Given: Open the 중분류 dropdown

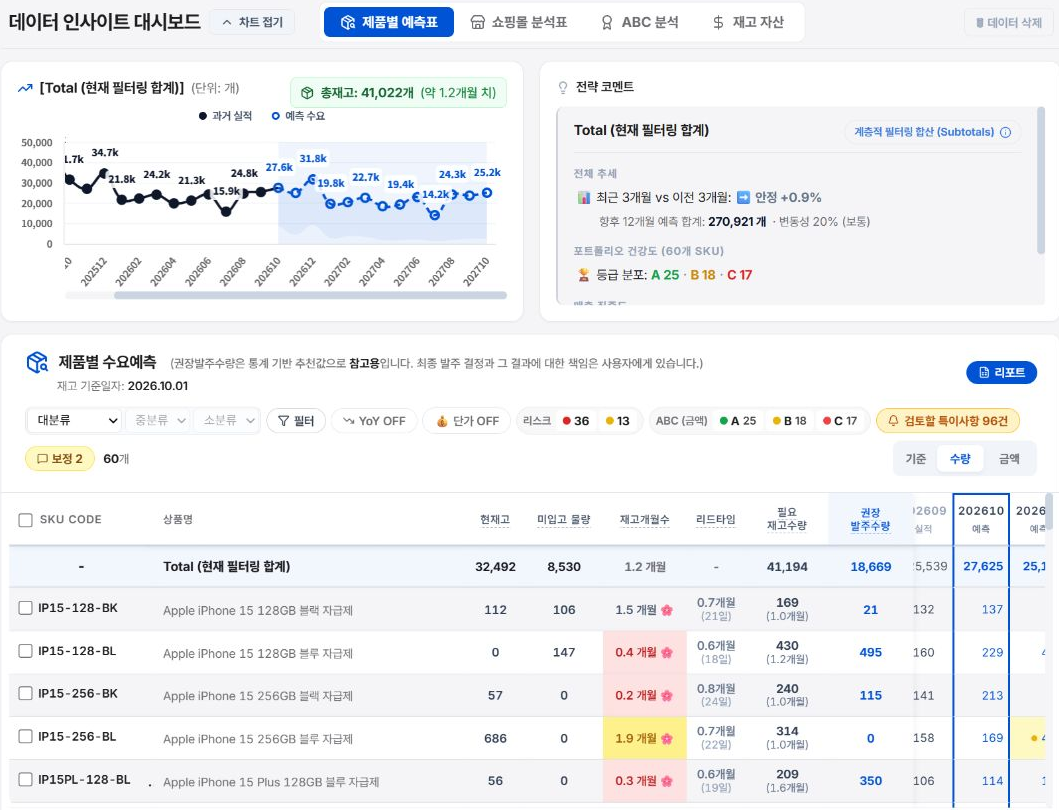Looking at the screenshot, I should point(157,420).
